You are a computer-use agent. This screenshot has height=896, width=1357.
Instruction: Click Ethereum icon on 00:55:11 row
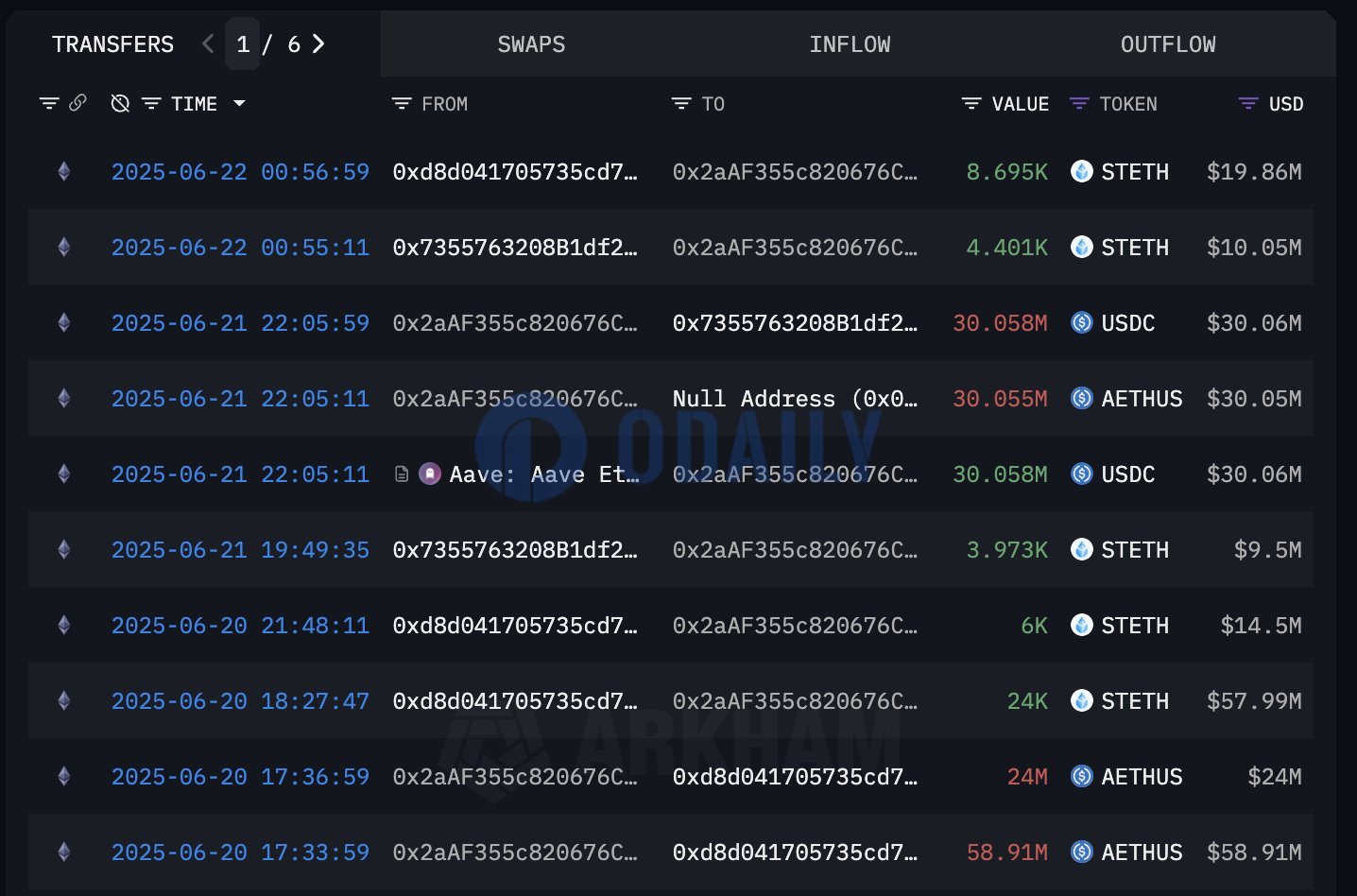point(64,247)
